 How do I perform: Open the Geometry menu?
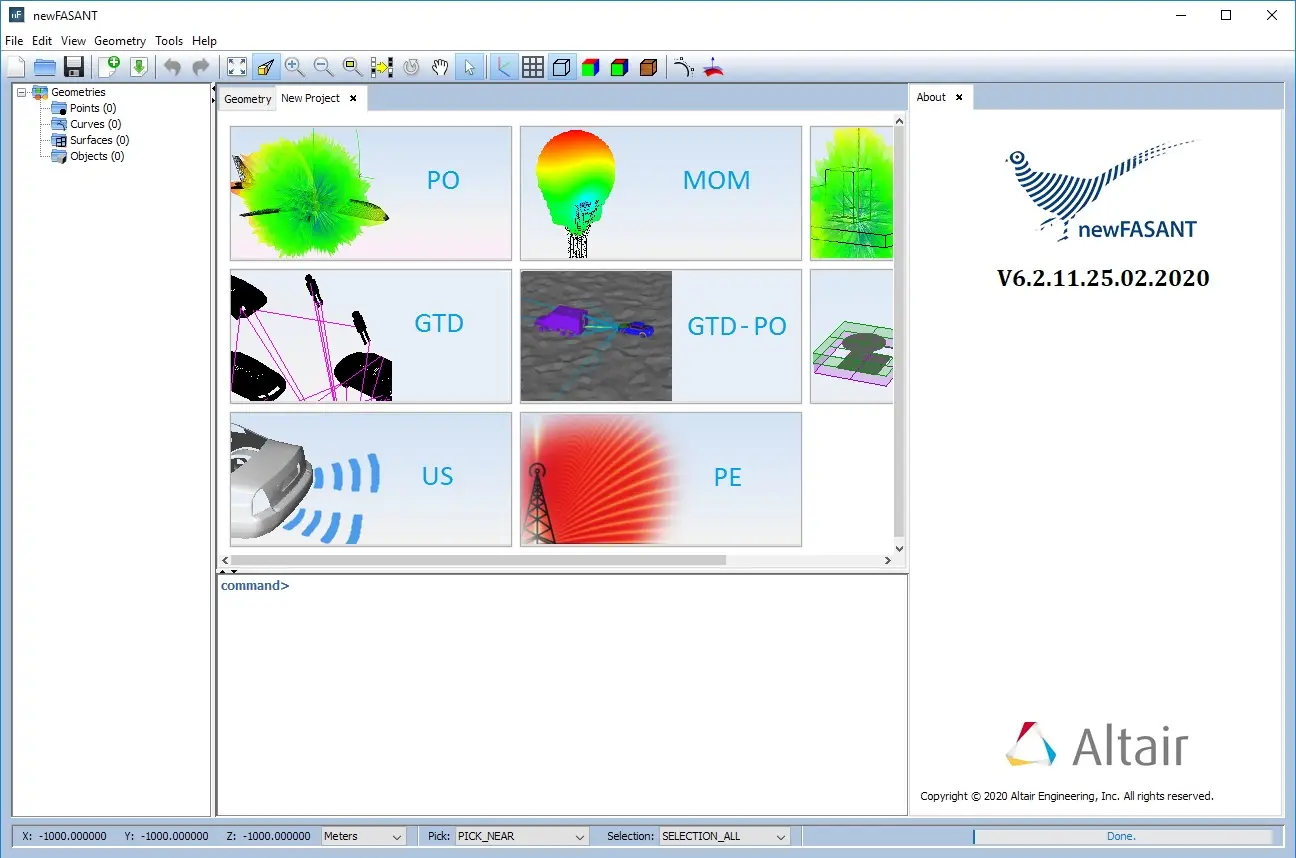click(120, 41)
